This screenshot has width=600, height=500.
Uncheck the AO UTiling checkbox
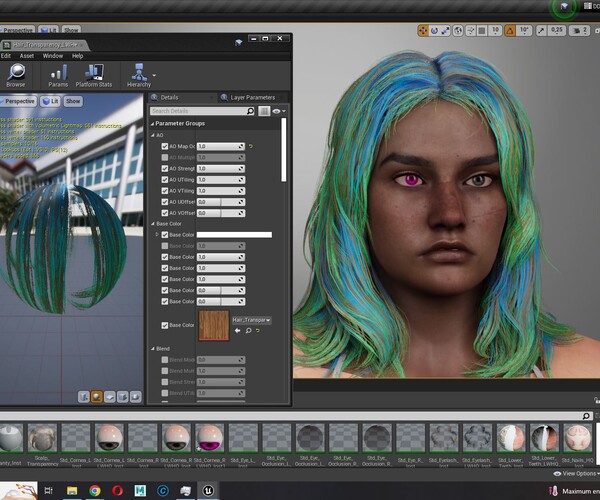coord(165,179)
